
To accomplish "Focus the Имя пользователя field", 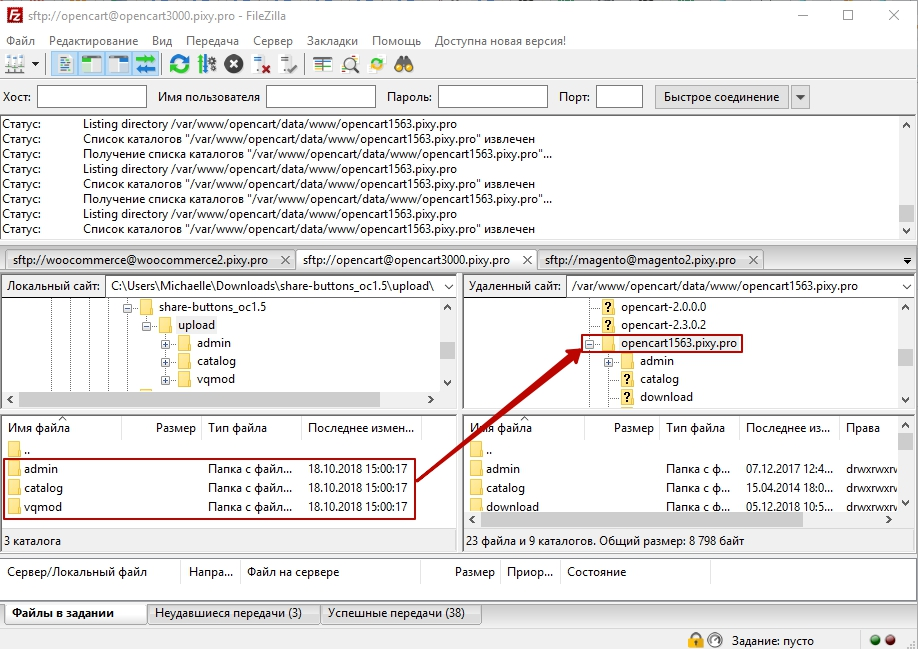I will click(321, 97).
